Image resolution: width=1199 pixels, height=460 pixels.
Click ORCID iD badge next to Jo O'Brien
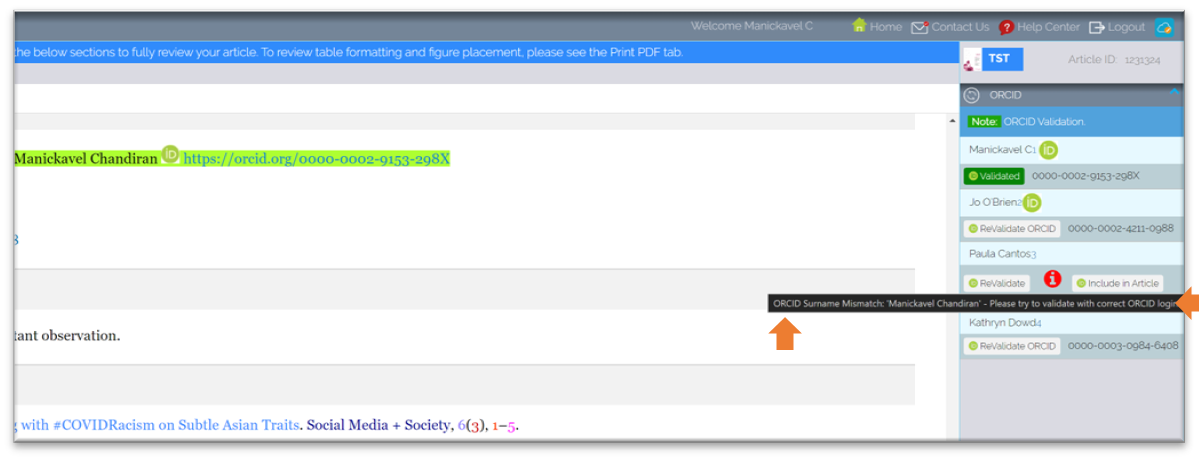[x=1032, y=202]
